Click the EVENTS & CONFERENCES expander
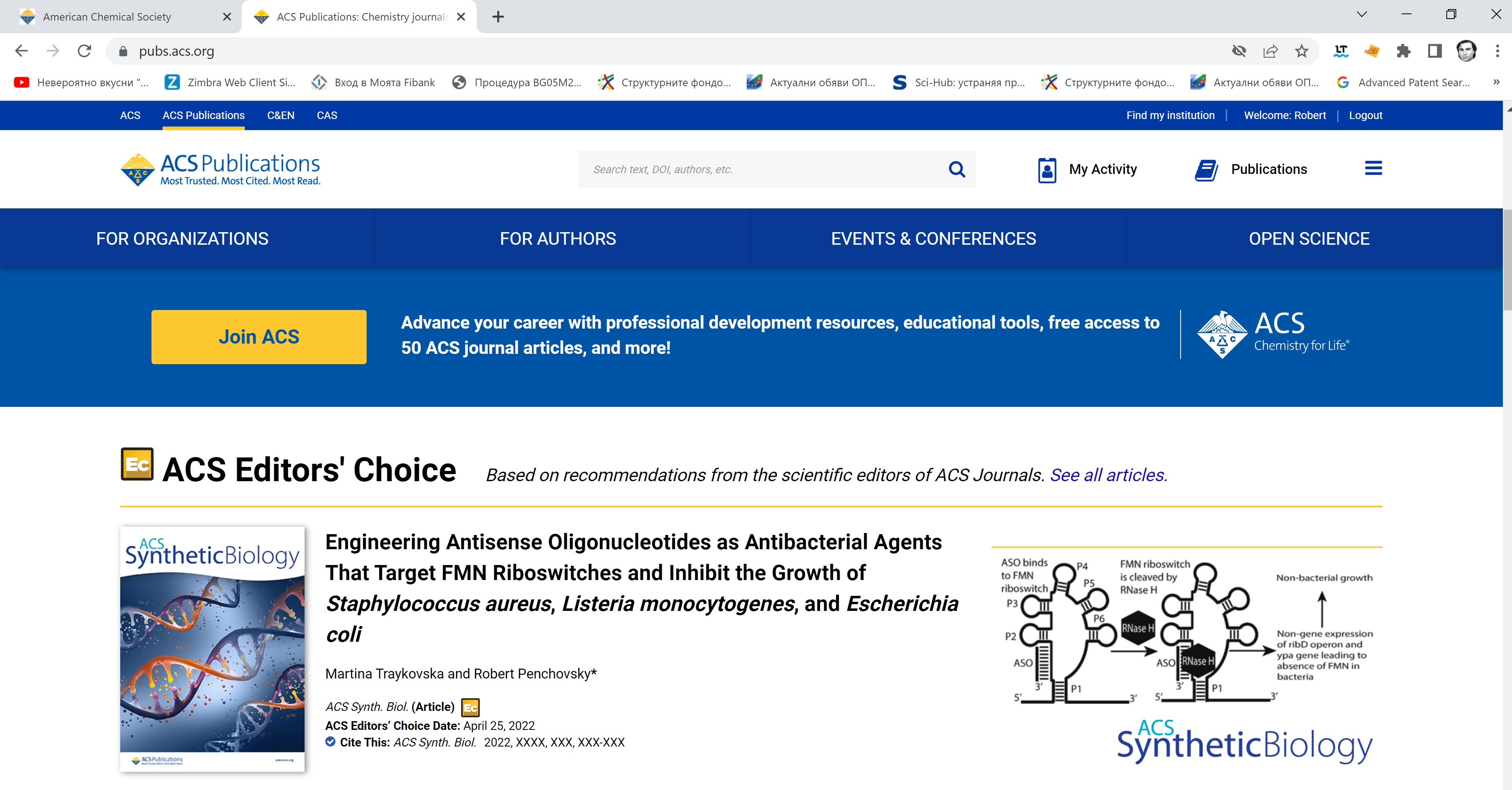Viewport: 1512px width, 790px height. coord(933,238)
